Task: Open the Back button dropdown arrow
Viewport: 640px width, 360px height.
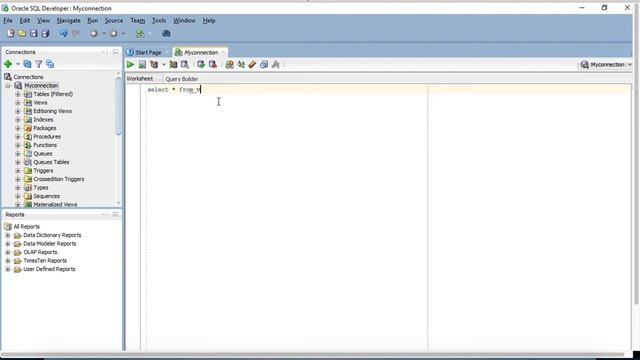Action: coord(104,33)
